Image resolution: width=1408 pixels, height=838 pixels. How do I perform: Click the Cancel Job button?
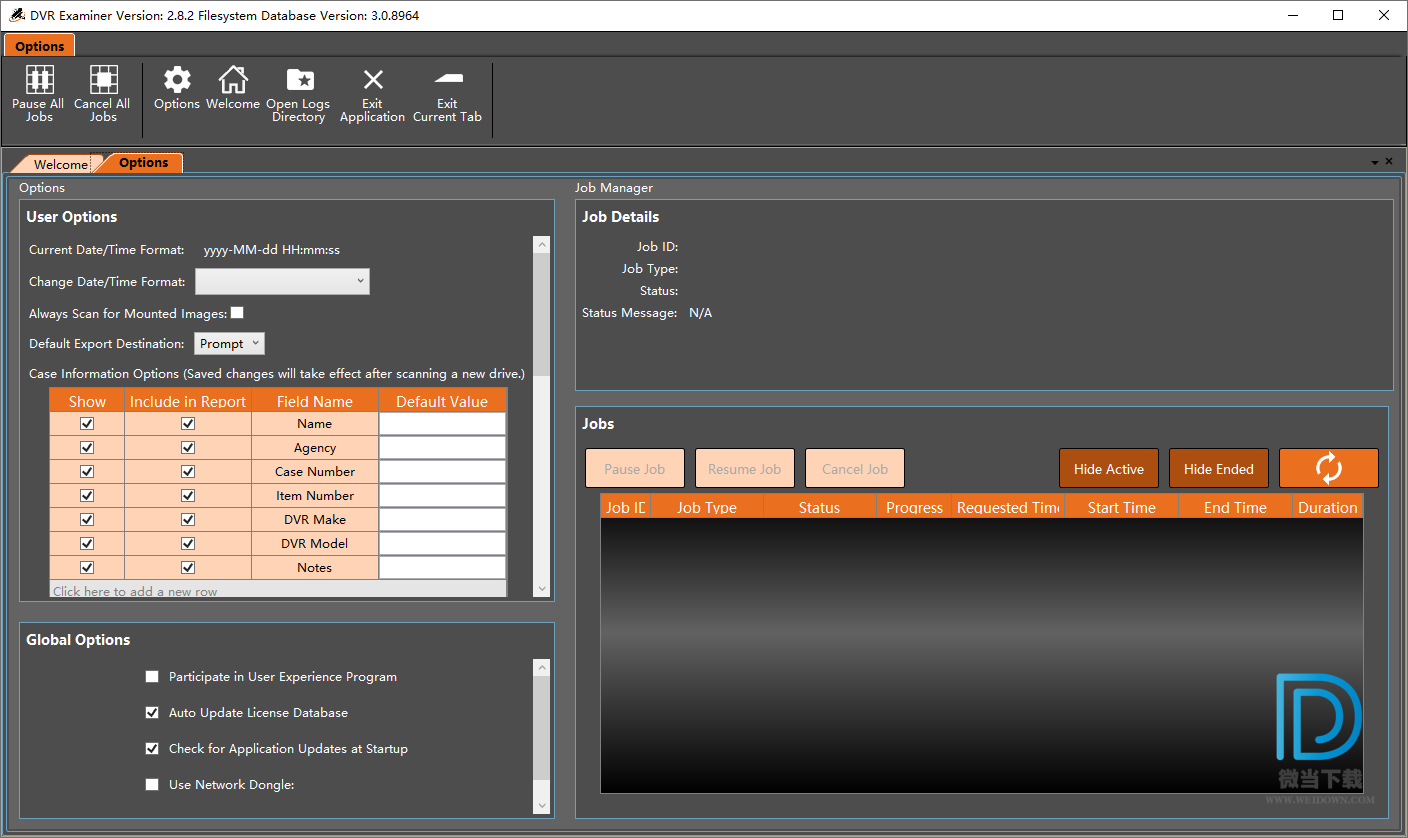(x=855, y=468)
